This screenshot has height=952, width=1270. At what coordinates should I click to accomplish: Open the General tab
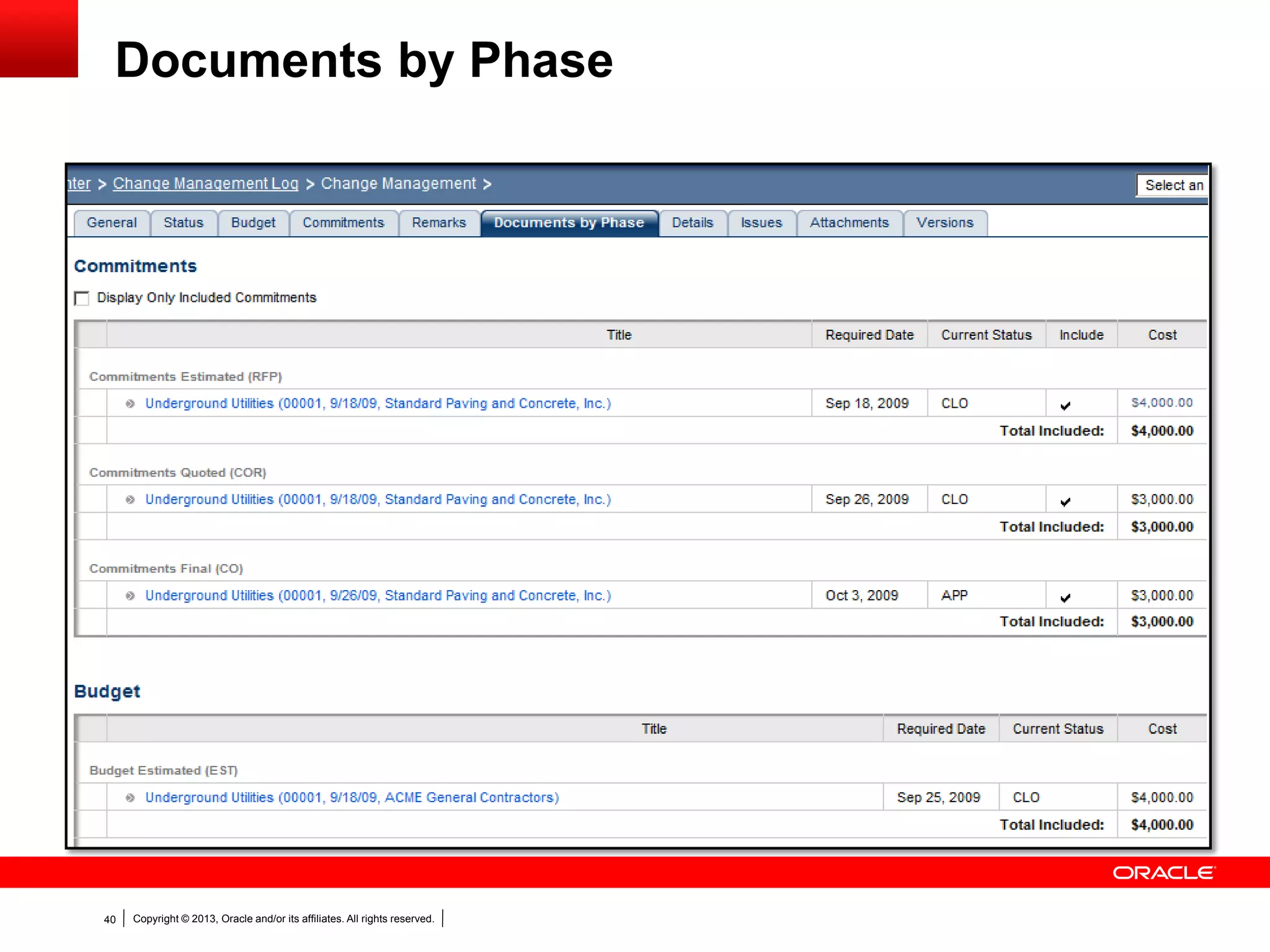coord(112,223)
